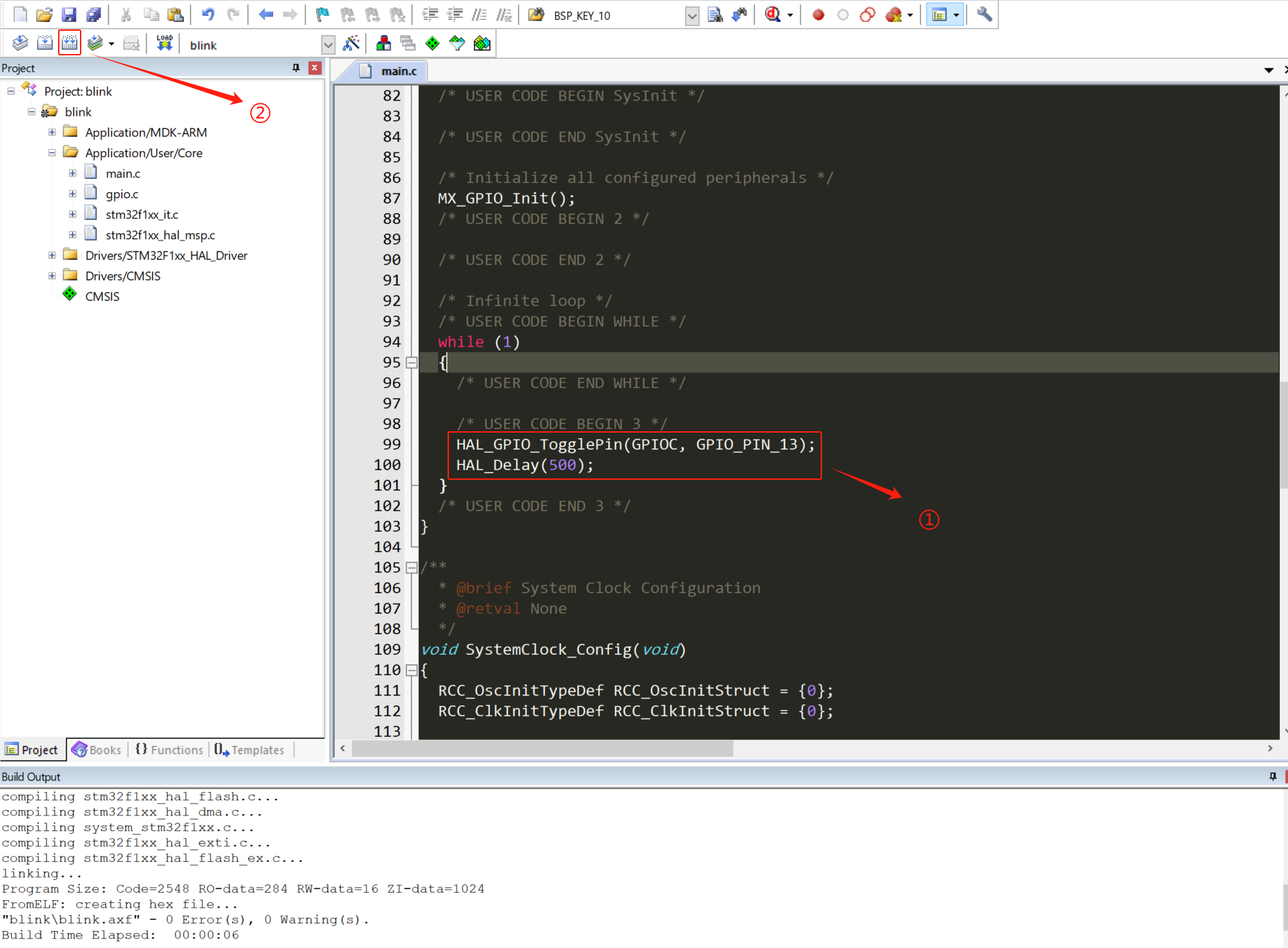Expand the Drivers/CMSIS folder
The width and height of the screenshot is (1288, 948).
click(52, 275)
